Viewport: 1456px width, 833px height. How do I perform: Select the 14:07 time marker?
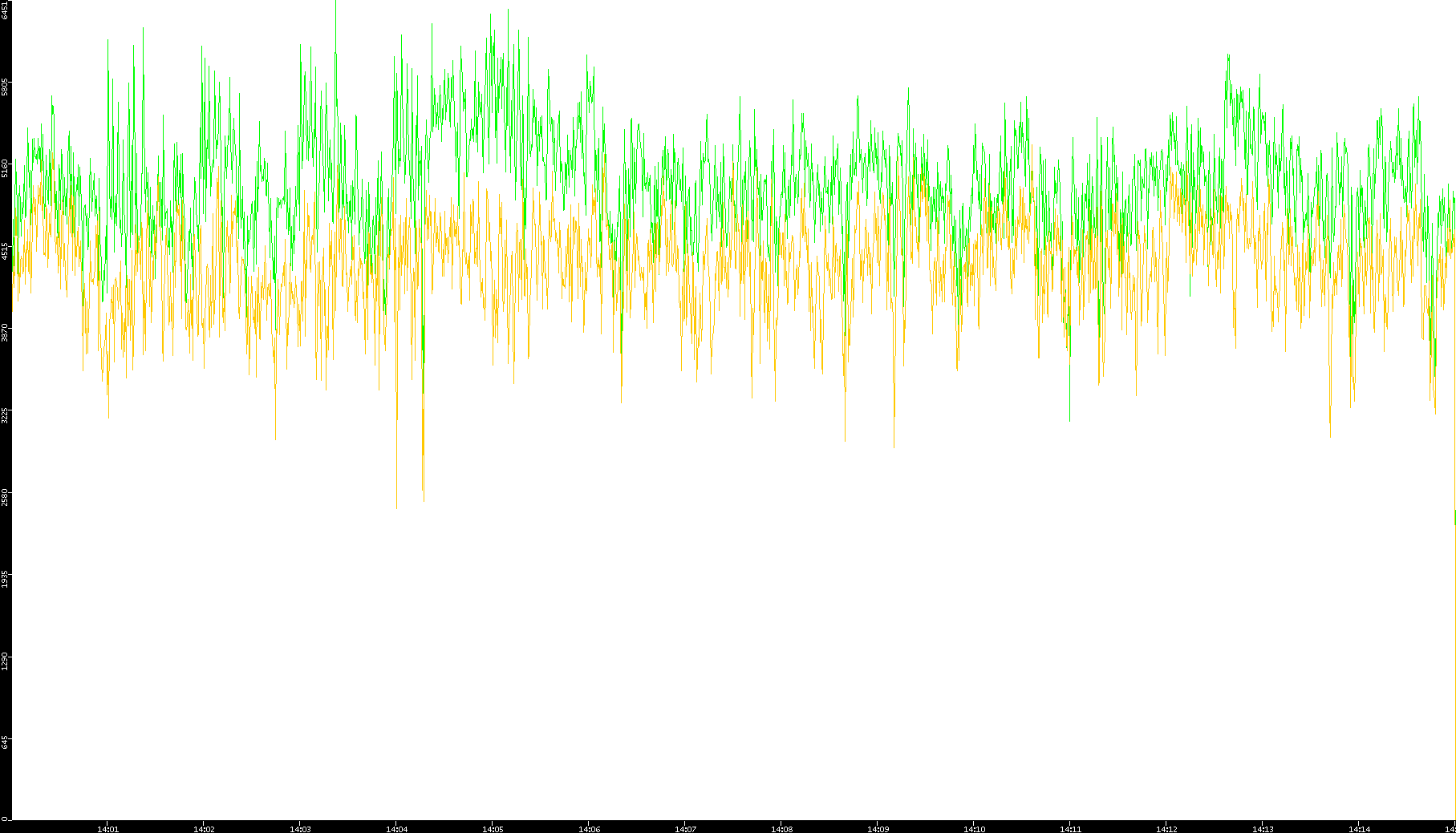[685, 828]
